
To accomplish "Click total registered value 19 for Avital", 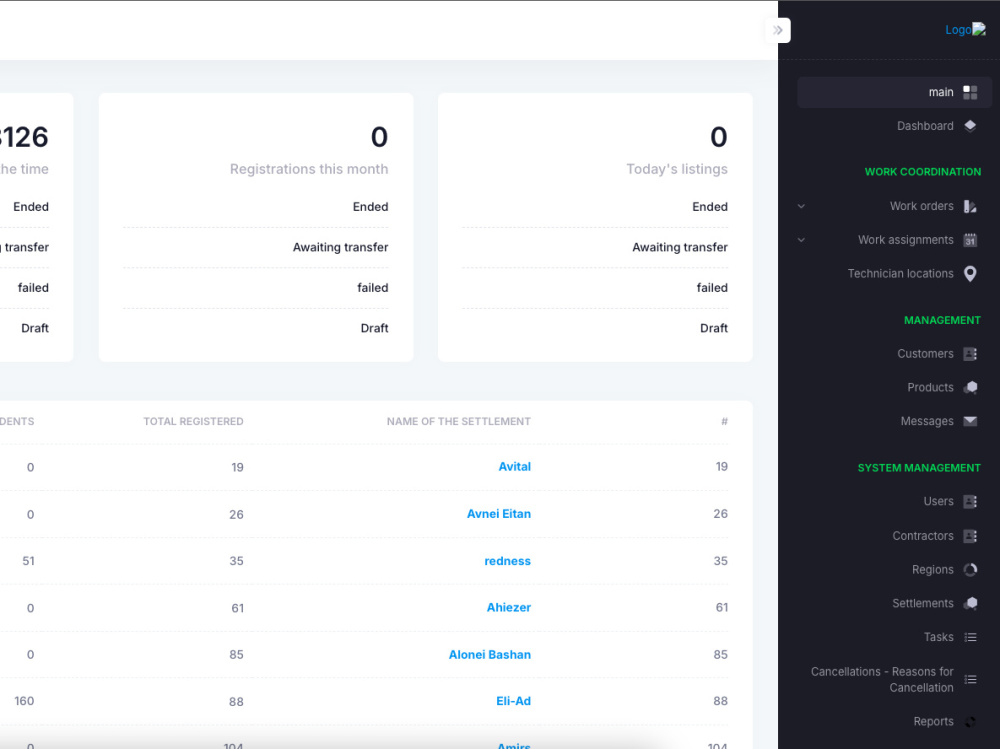I will click(x=237, y=467).
